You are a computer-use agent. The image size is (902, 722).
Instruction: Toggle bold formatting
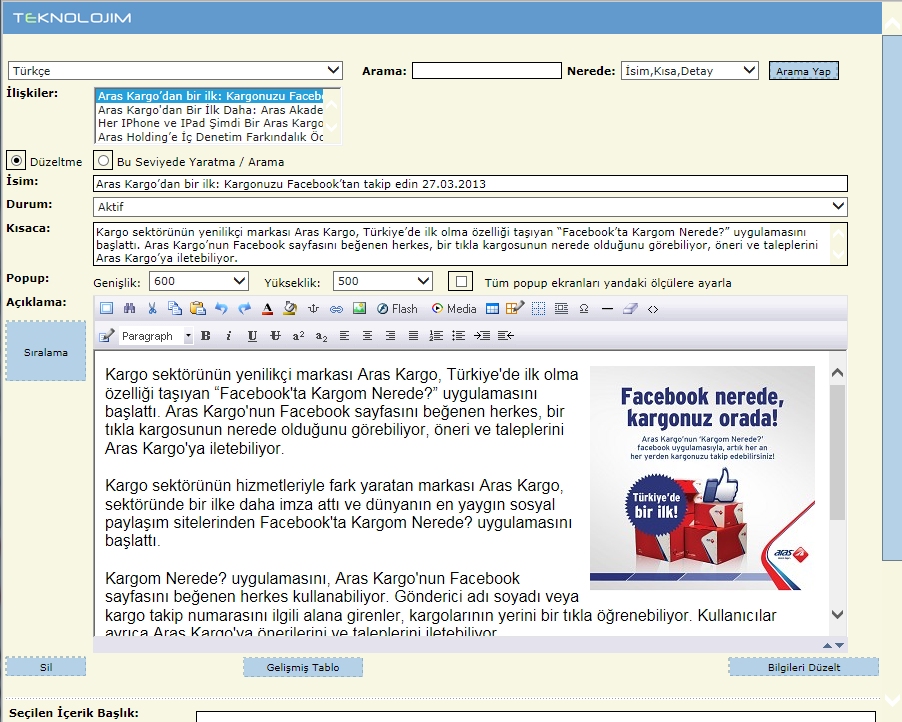205,336
